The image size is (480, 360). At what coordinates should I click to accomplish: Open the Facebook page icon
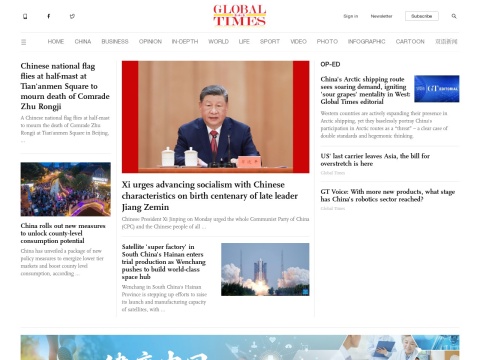(x=49, y=16)
